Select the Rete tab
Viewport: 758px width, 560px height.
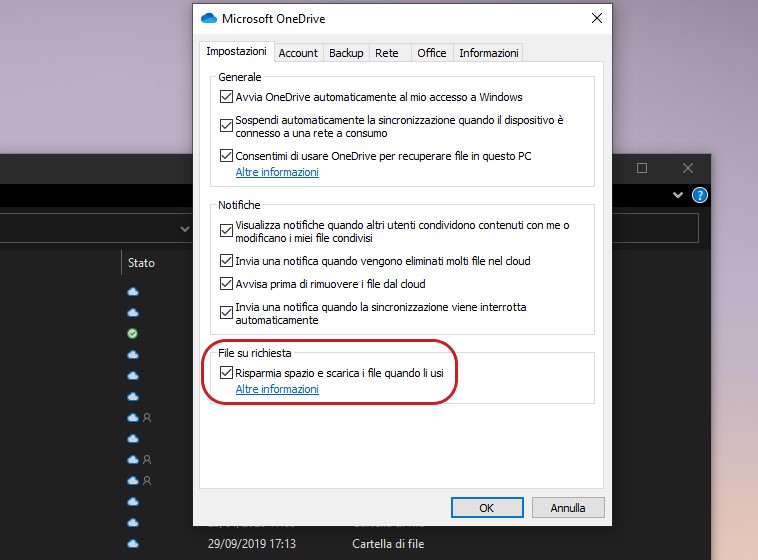click(x=387, y=53)
